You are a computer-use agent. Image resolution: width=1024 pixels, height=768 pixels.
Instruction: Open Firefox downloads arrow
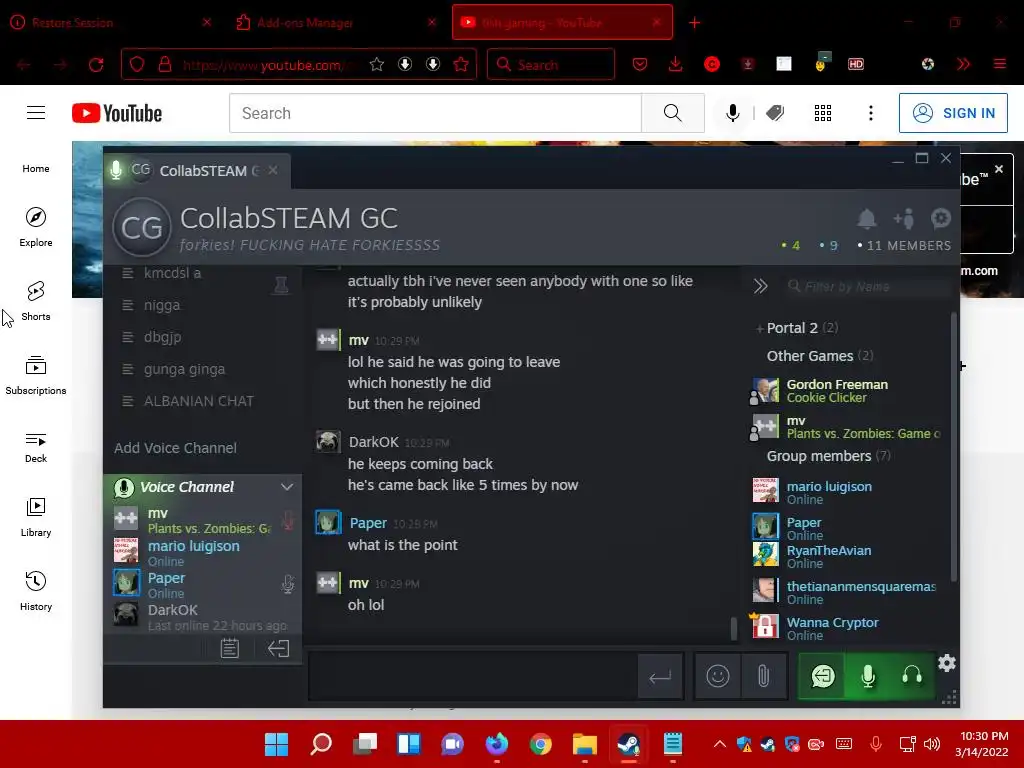point(675,64)
